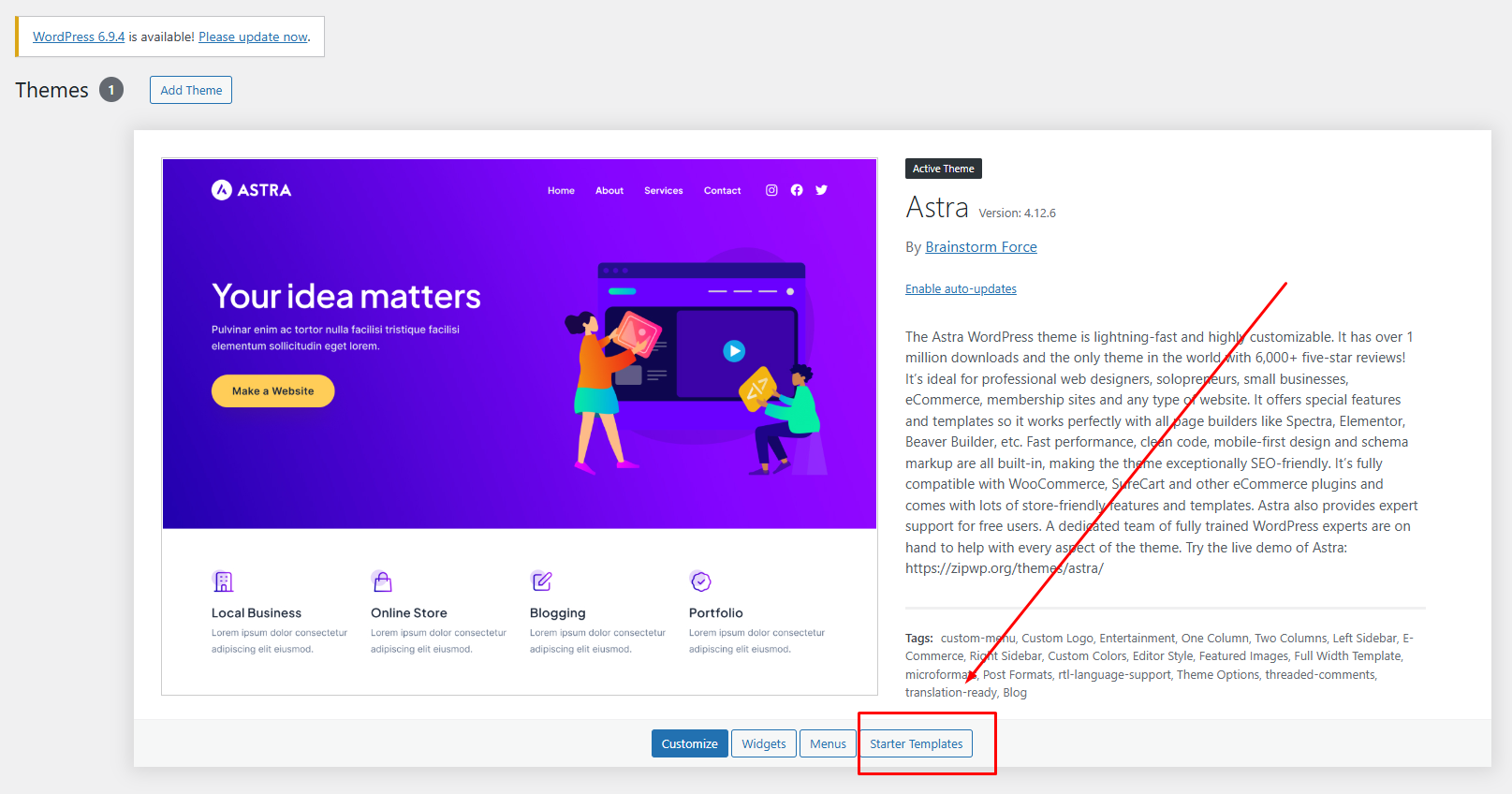Visit the Brainstorm Force author link
This screenshot has height=794, width=1512.
[981, 247]
